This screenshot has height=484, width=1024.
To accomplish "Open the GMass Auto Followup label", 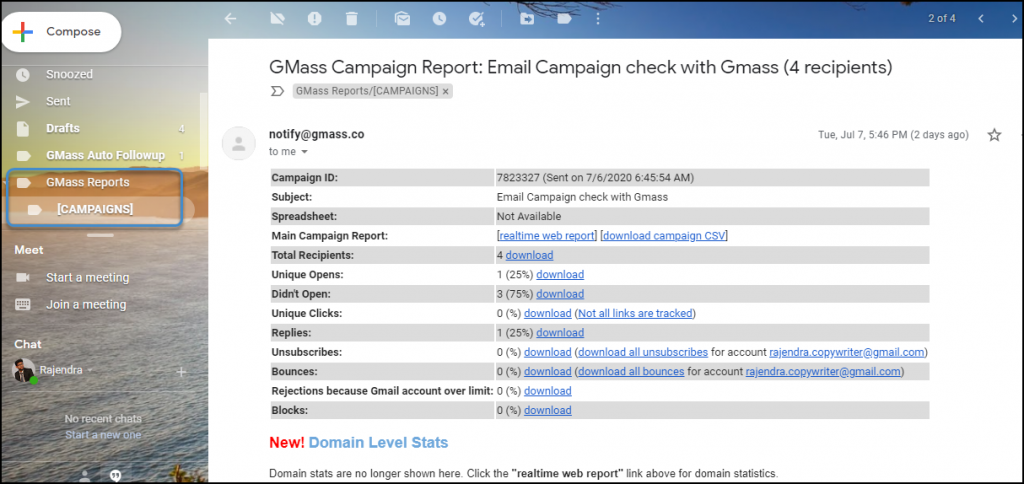I will coord(105,155).
